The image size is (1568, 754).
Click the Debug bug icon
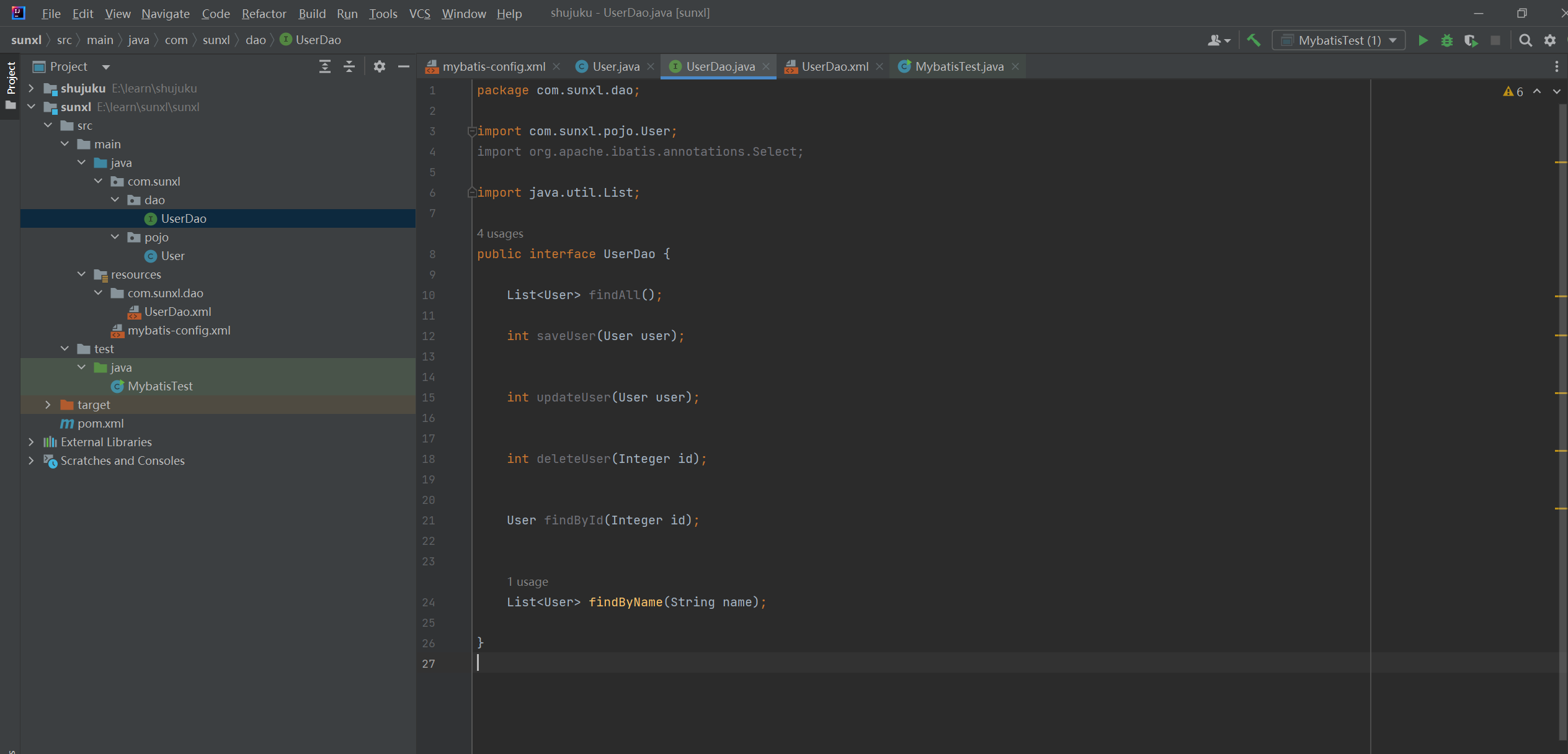pyautogui.click(x=1447, y=40)
